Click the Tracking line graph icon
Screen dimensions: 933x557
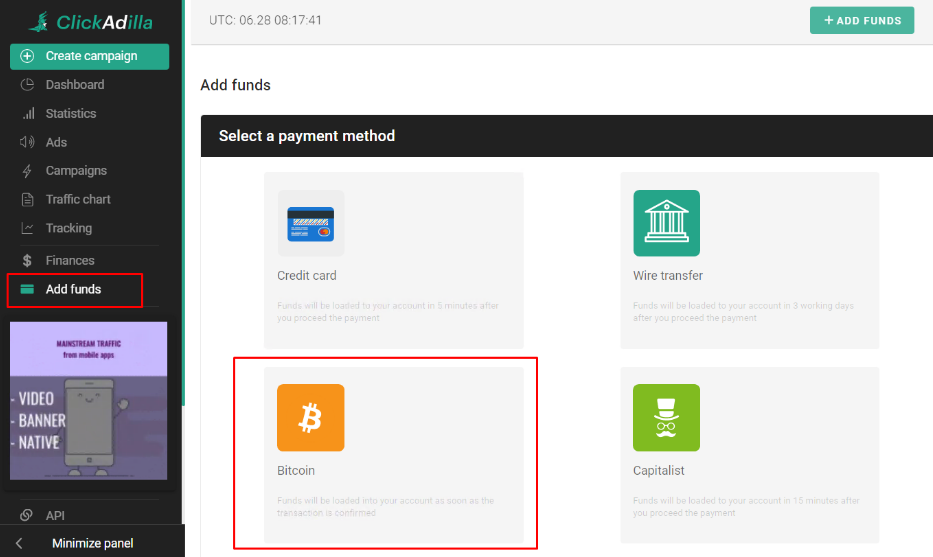[27, 228]
